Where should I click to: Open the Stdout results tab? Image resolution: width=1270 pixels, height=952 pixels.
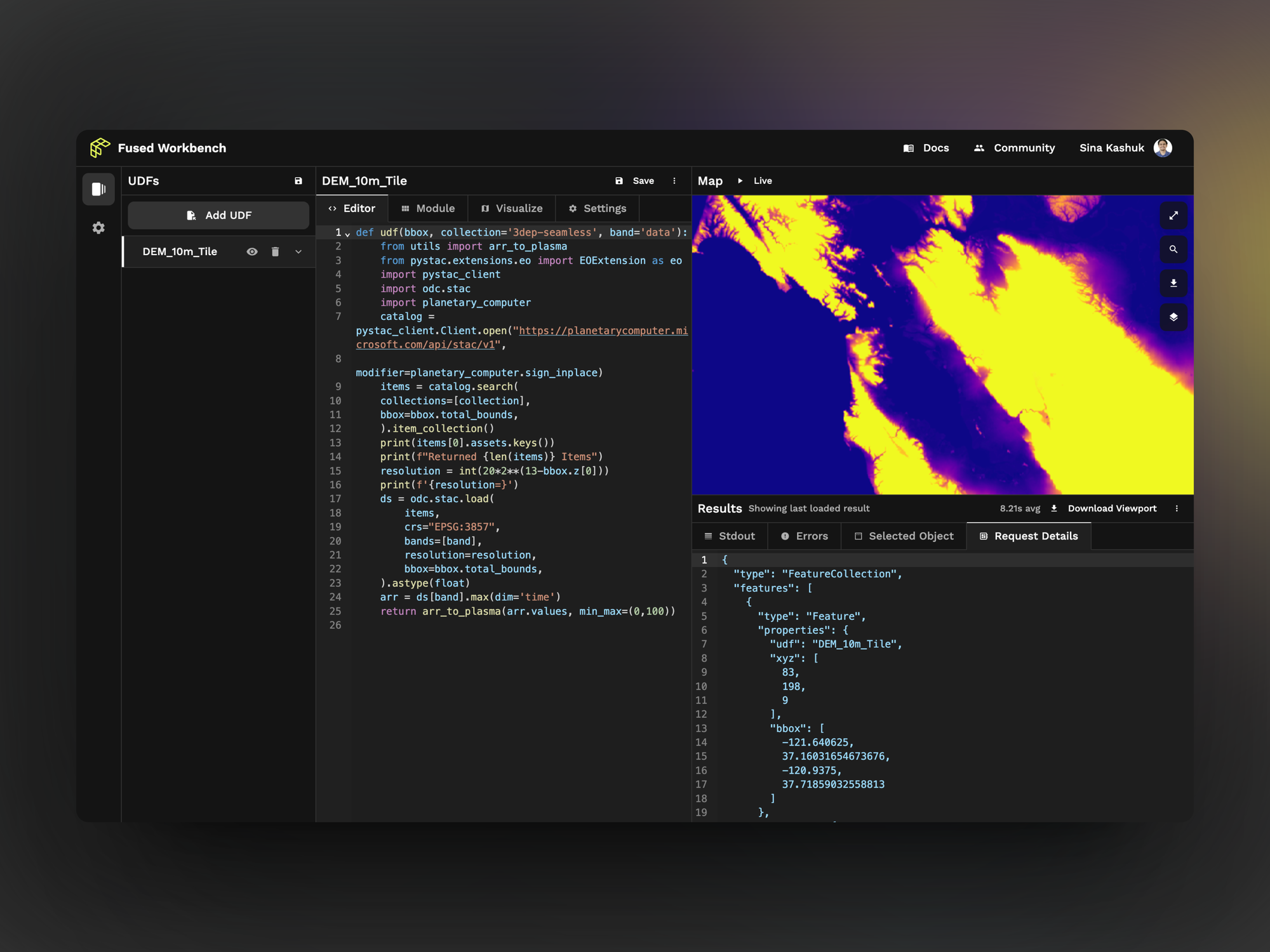point(730,536)
